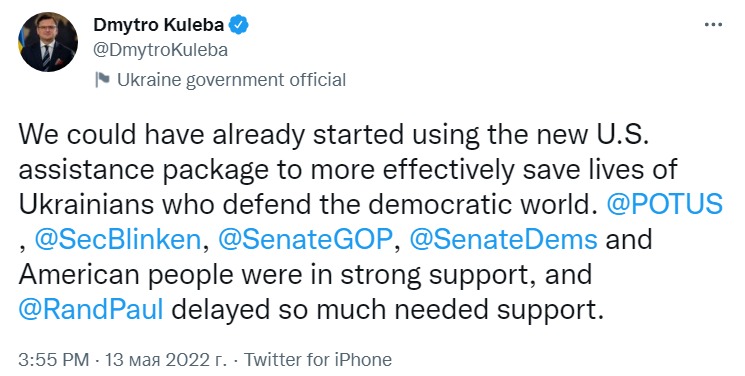Click the Dmytro Kuleba display name
This screenshot has width=745, height=376.
pyautogui.click(x=159, y=25)
